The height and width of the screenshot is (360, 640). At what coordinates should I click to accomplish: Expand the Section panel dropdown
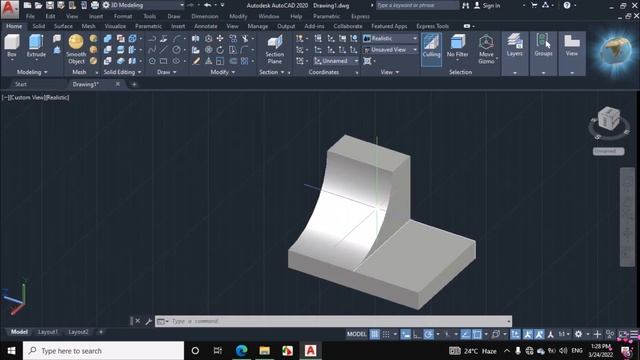[x=271, y=72]
